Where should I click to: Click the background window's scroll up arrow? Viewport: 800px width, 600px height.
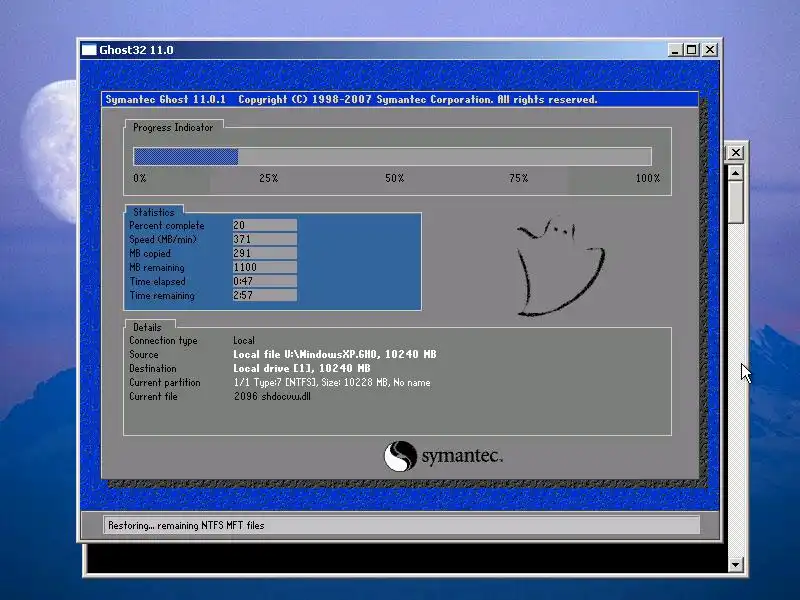[x=735, y=173]
